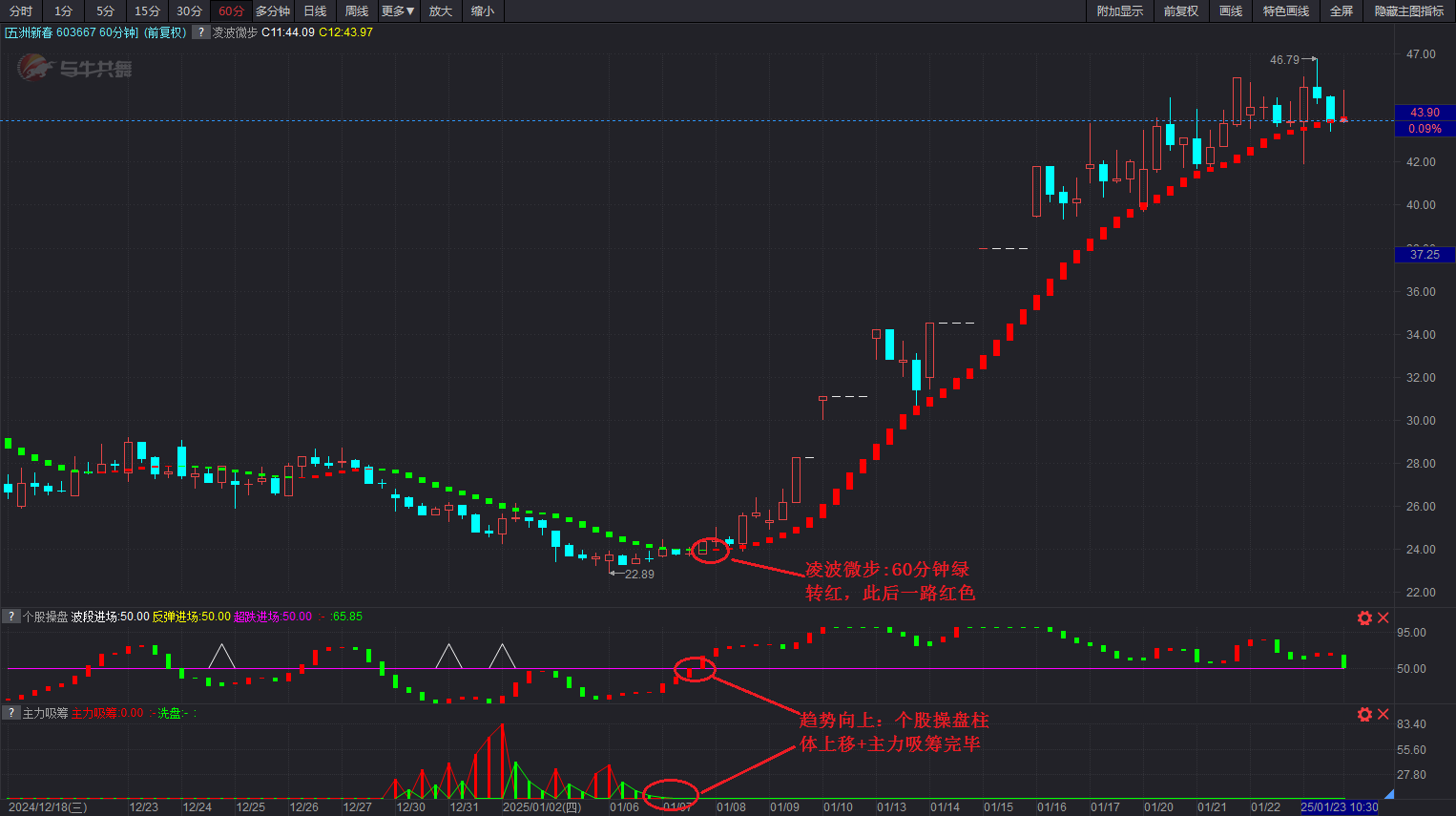Click the 25/01/23 10:30 time label

(x=1339, y=807)
